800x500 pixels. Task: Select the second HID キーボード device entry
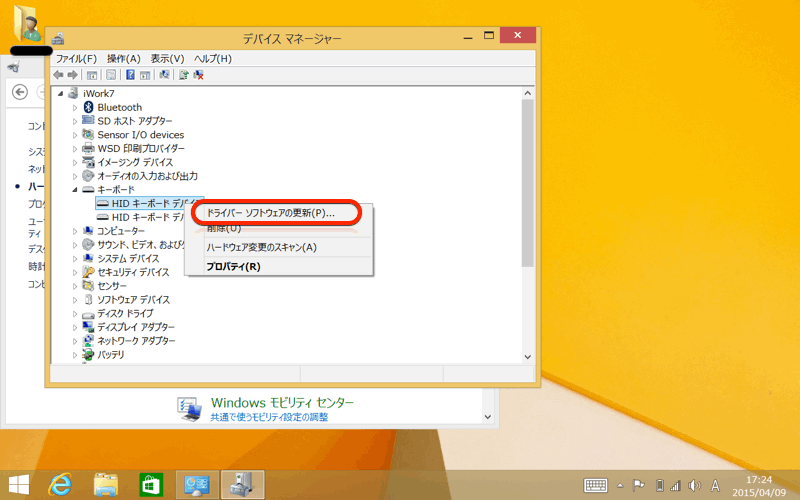click(145, 217)
